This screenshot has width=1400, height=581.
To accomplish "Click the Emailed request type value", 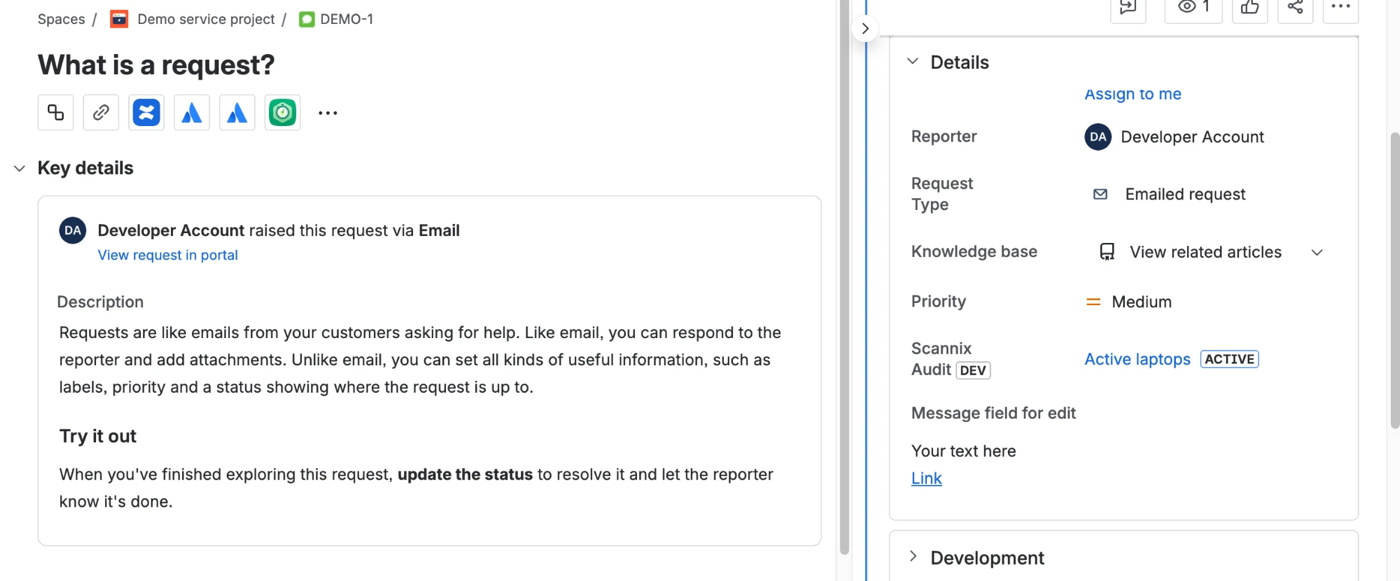I will [x=1185, y=194].
